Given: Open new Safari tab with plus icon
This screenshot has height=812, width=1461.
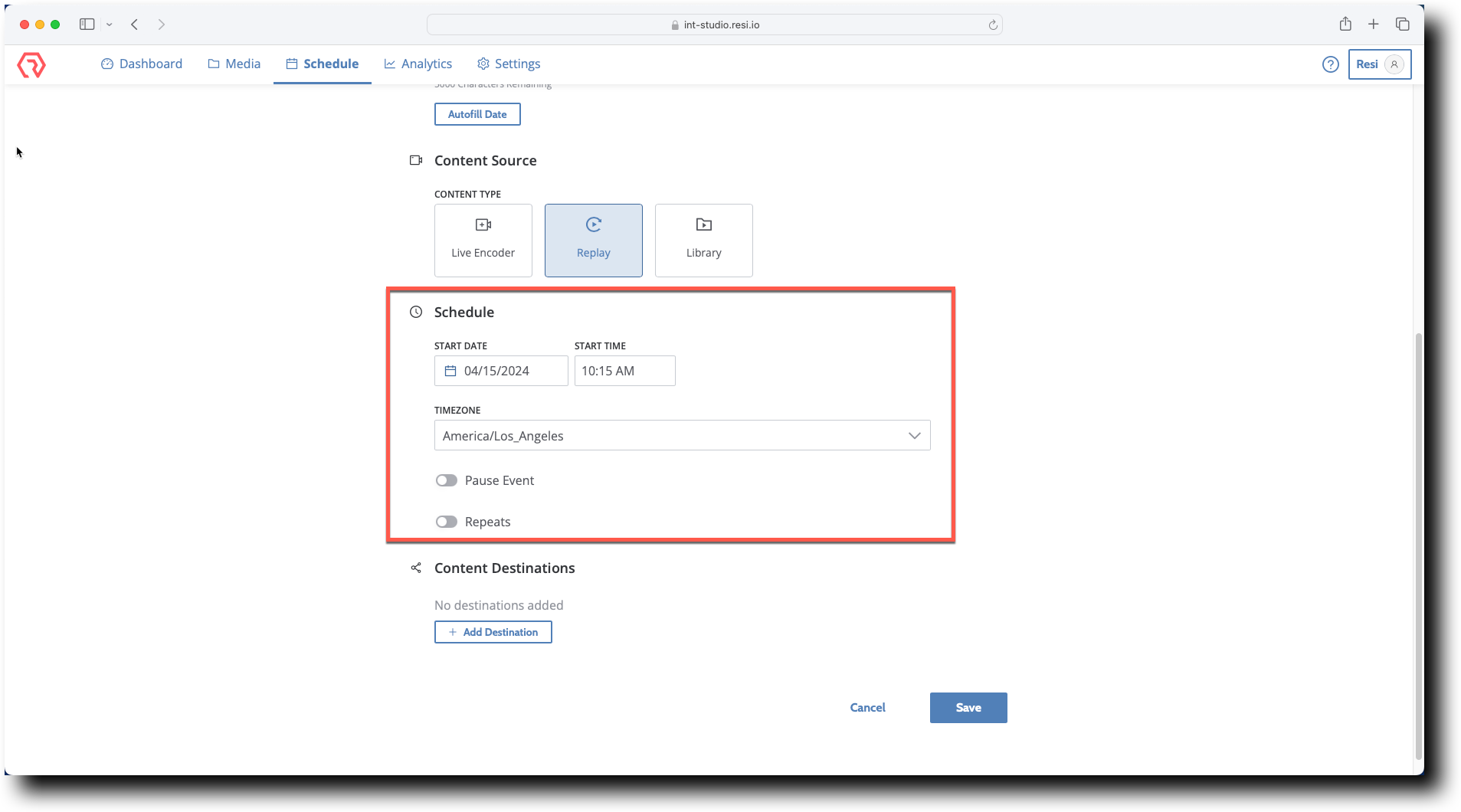Looking at the screenshot, I should [x=1374, y=25].
